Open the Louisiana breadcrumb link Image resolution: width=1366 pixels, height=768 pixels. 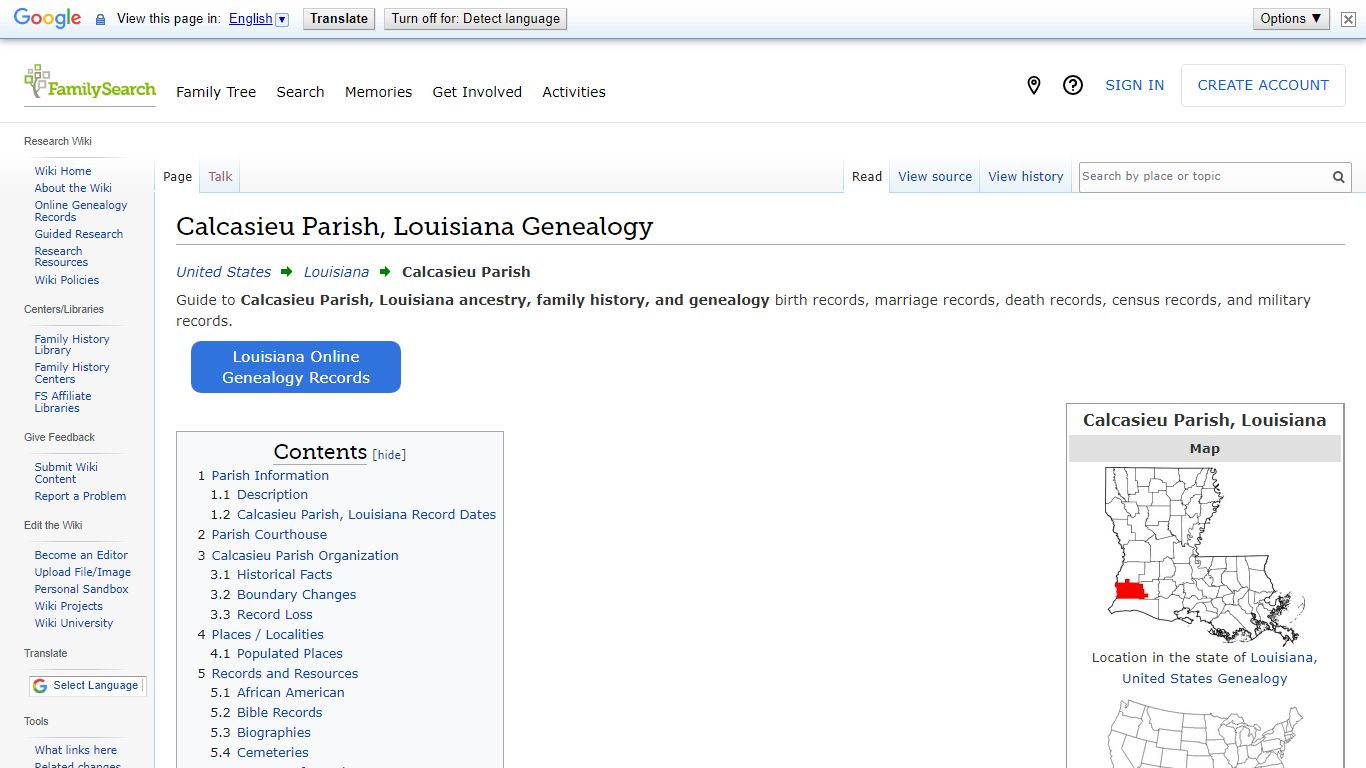click(x=336, y=272)
